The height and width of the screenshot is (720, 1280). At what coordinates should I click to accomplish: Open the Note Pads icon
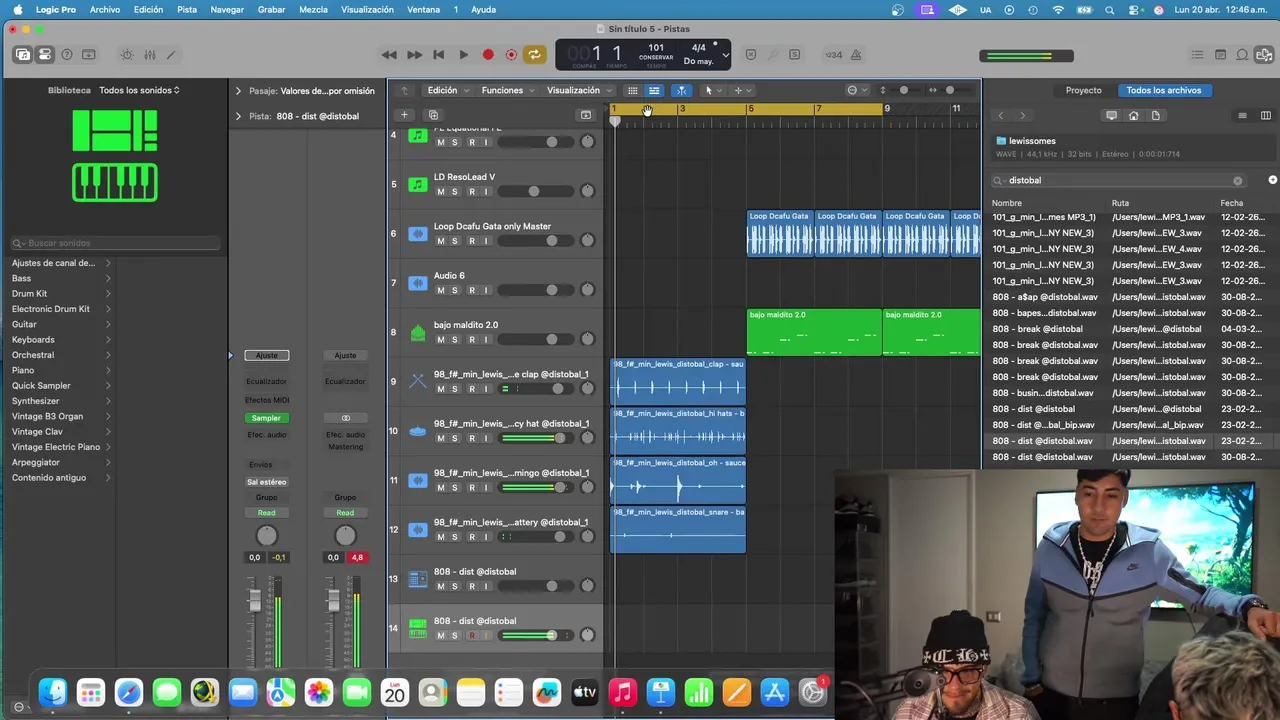tap(1220, 55)
